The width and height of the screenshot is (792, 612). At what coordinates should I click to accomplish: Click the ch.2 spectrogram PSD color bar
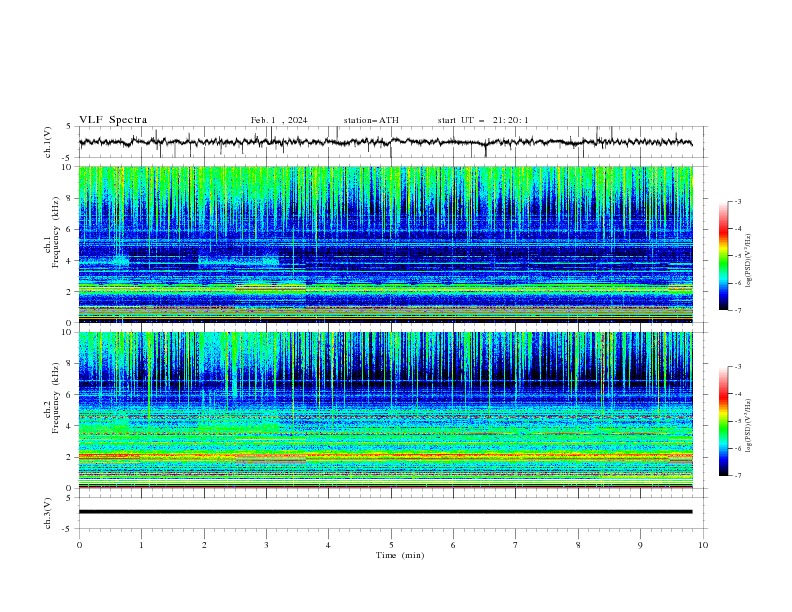pyautogui.click(x=723, y=421)
